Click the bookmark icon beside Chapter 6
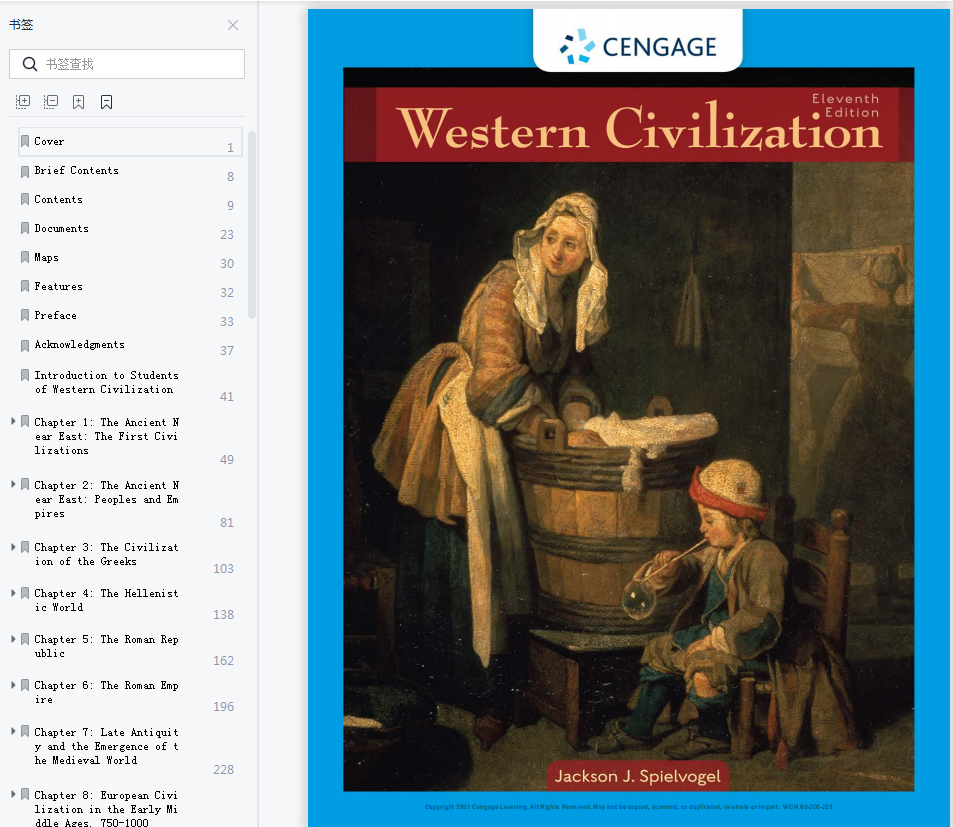Viewport: 953px width, 827px height. point(25,685)
